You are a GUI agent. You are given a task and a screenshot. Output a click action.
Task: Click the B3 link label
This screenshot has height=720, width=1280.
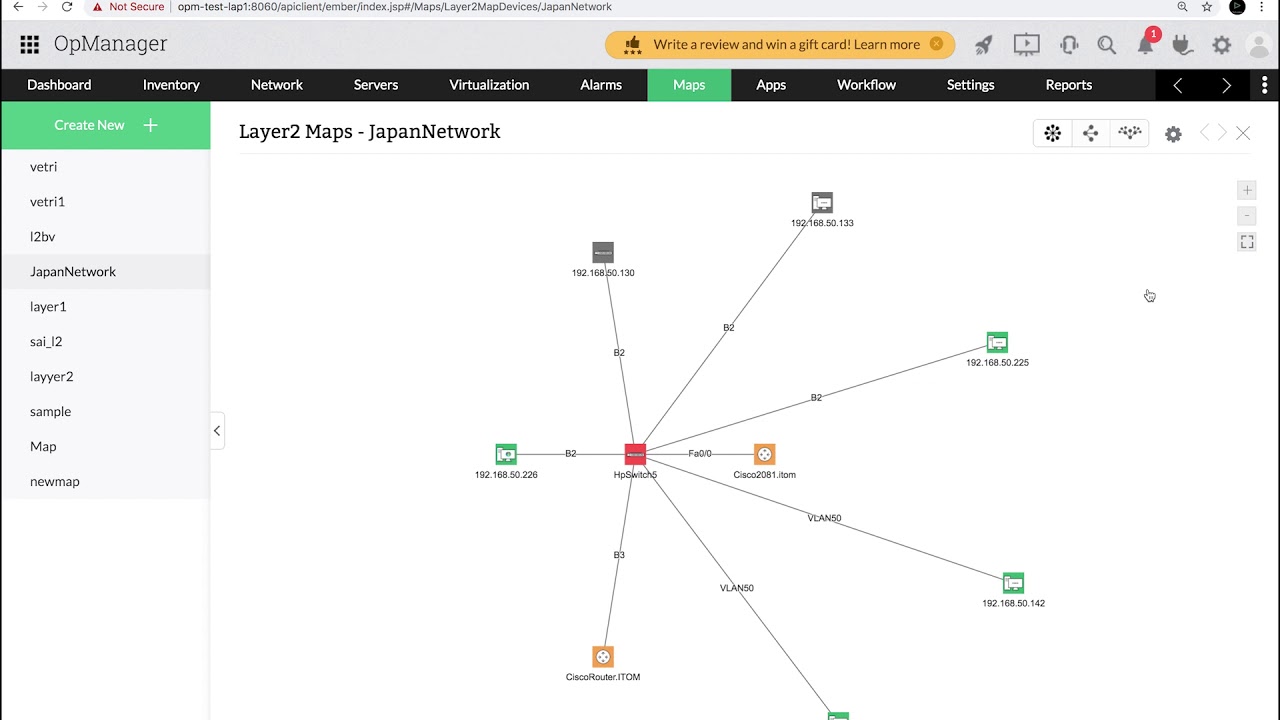(x=619, y=555)
